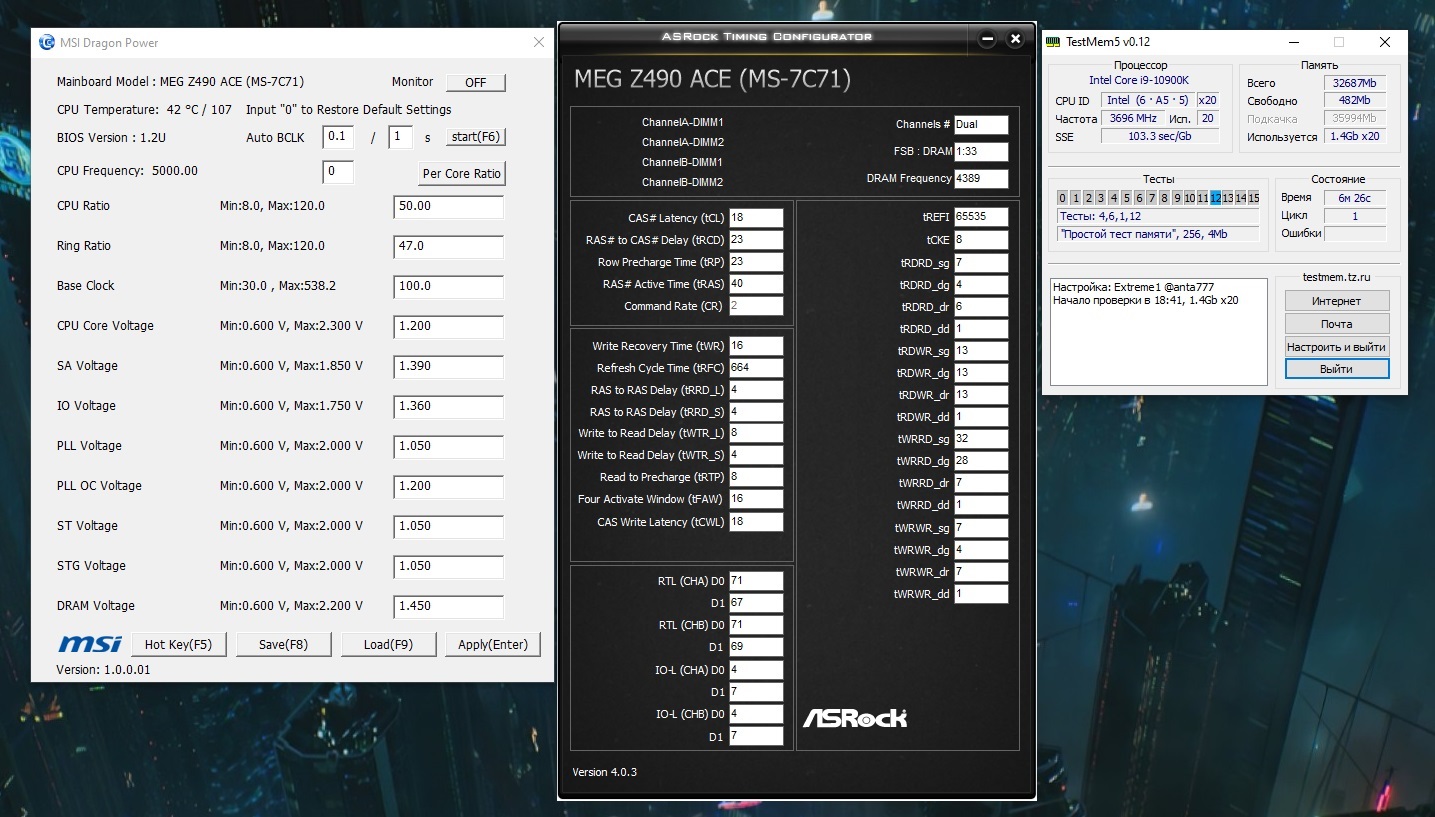Click the Save(F8) button
1435x817 pixels.
pos(283,644)
